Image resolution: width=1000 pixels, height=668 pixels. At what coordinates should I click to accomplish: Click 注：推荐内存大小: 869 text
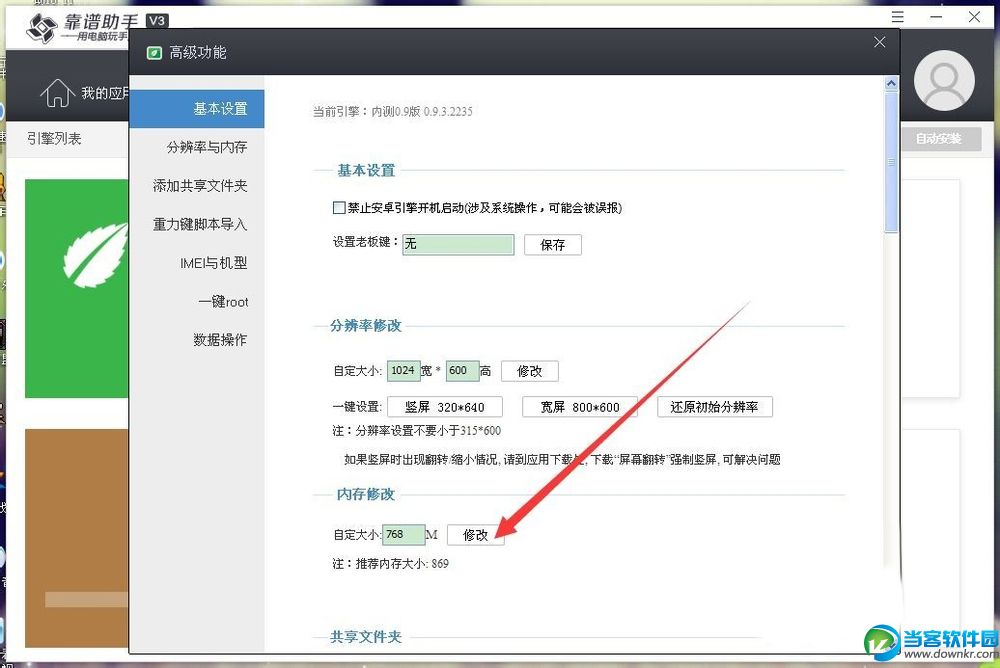pyautogui.click(x=390, y=564)
